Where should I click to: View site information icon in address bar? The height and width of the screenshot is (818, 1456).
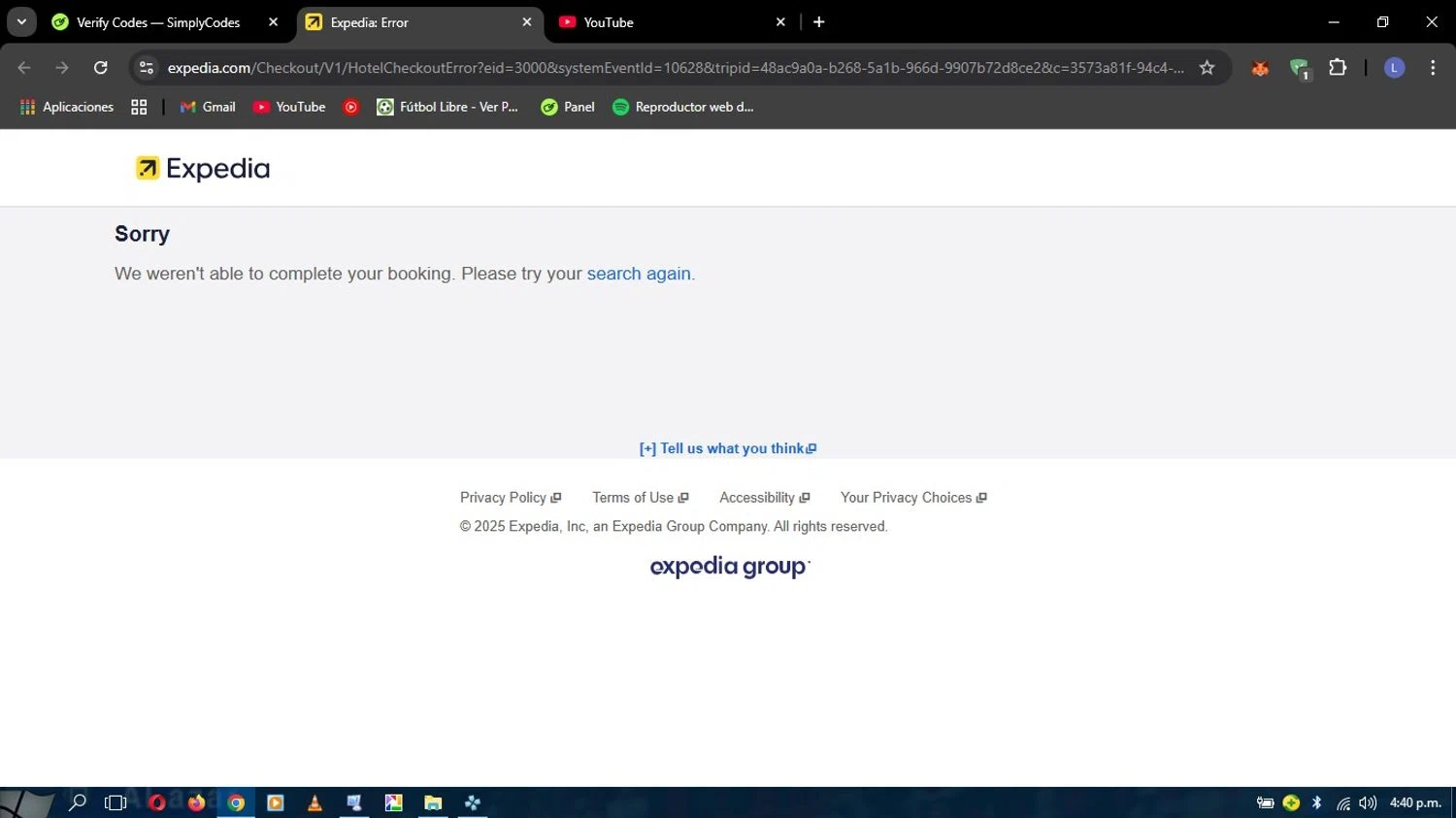[147, 68]
